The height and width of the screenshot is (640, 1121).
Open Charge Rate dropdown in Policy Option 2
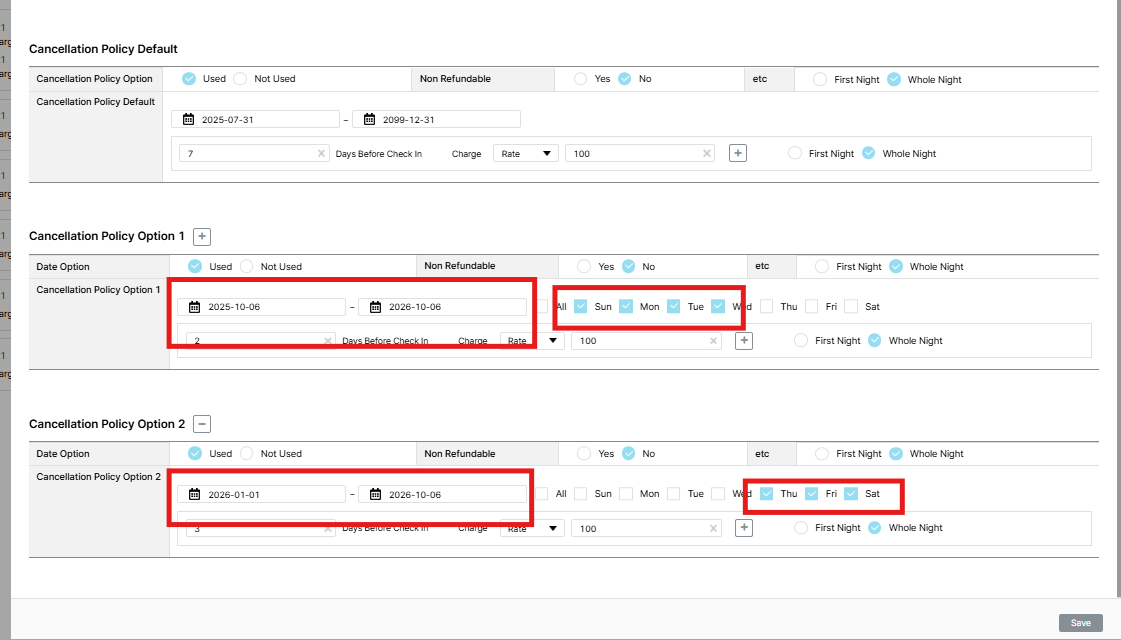coord(532,528)
